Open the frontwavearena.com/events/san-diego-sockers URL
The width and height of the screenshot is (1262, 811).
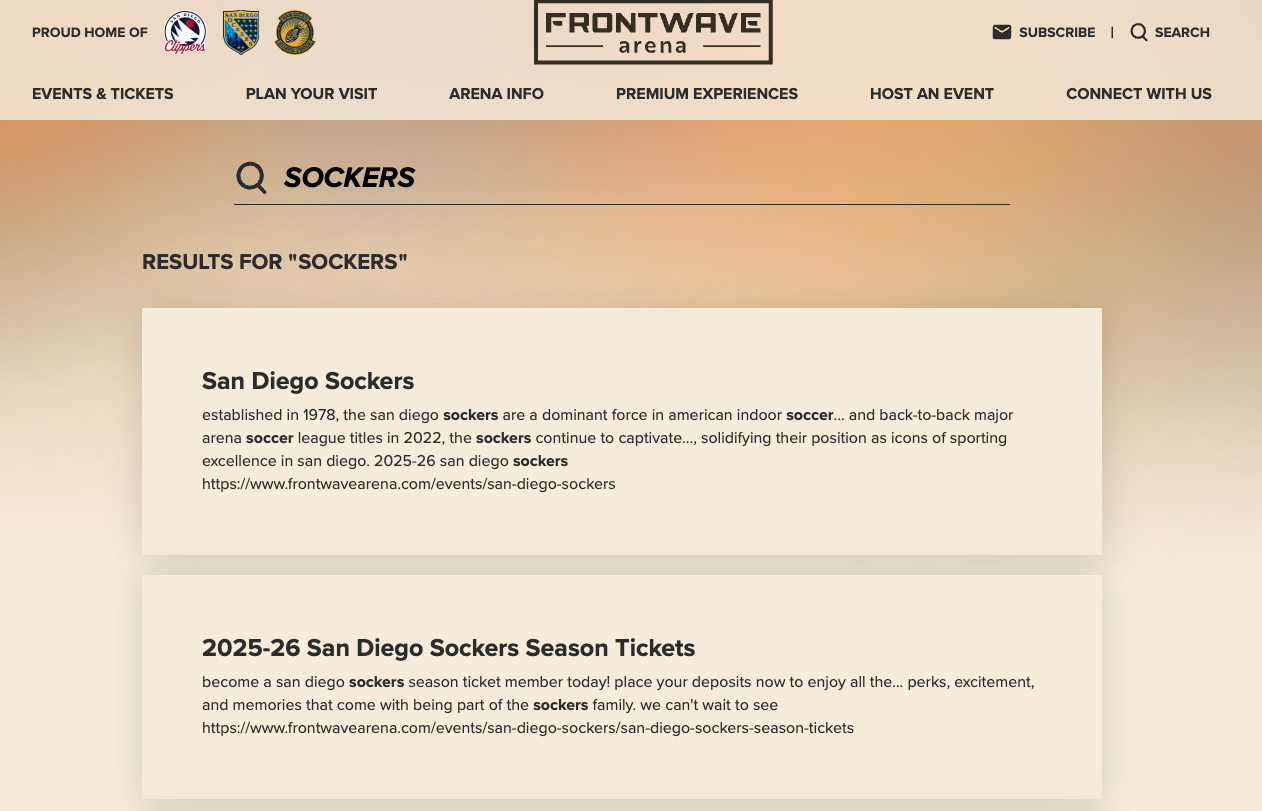tap(409, 484)
